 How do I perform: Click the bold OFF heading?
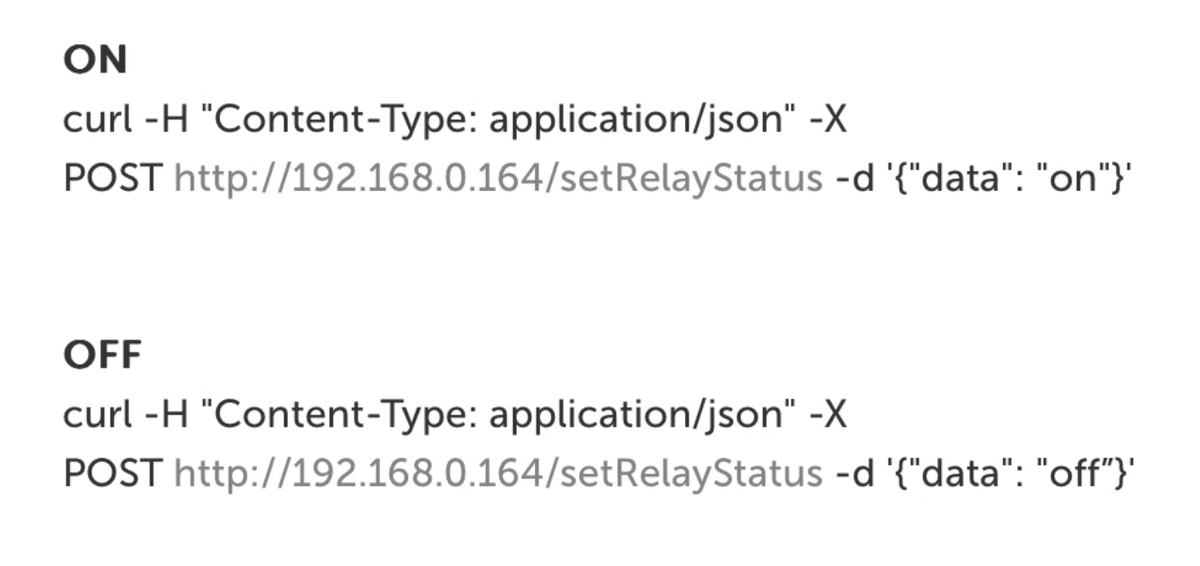point(103,355)
